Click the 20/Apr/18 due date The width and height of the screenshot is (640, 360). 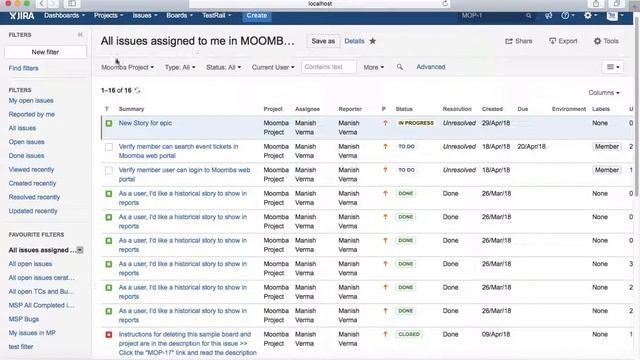coord(531,147)
